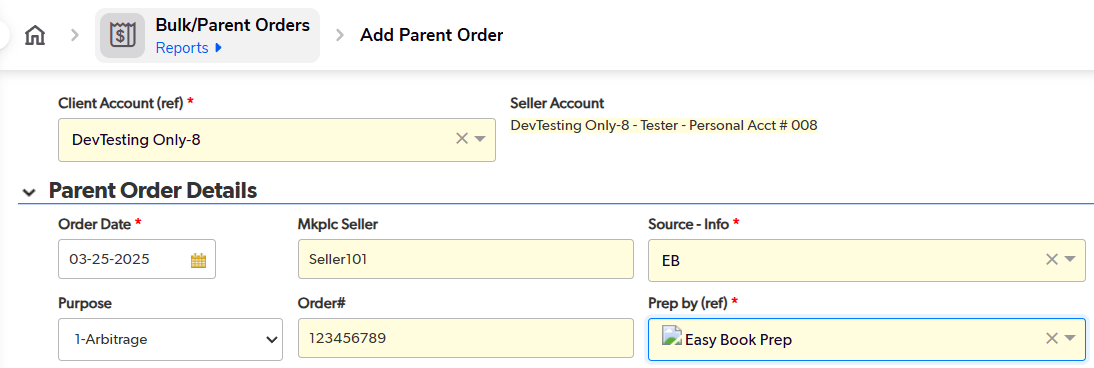1094x368 pixels.
Task: Clear the Client Account selection
Action: [x=461, y=139]
